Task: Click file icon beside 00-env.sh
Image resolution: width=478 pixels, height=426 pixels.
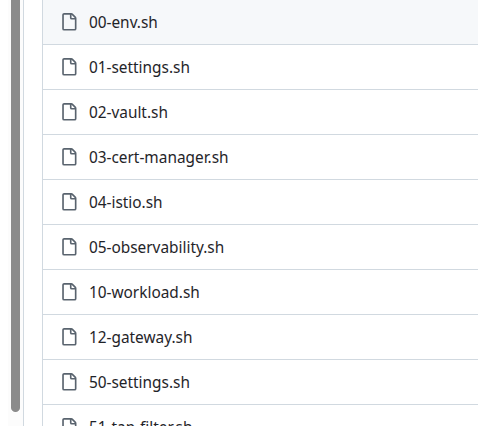Action: click(x=69, y=22)
